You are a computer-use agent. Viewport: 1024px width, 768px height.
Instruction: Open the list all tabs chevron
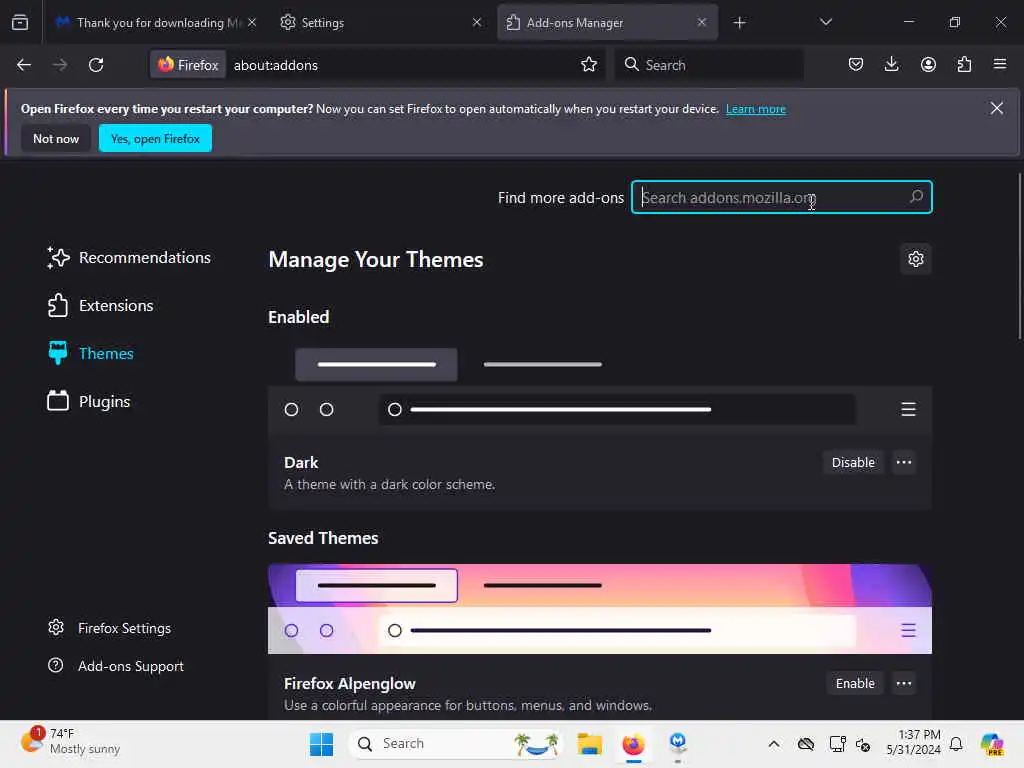point(826,22)
